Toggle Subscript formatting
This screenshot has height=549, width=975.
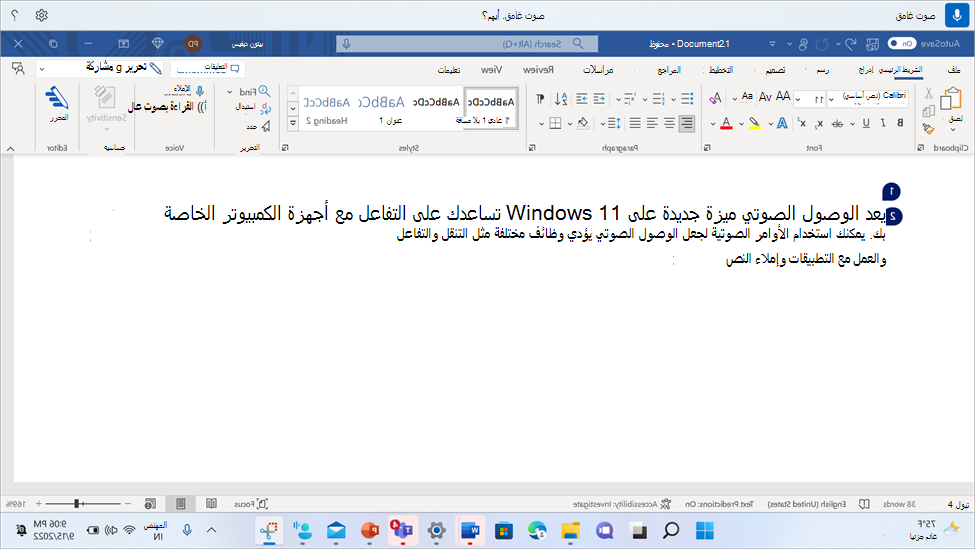(x=820, y=124)
